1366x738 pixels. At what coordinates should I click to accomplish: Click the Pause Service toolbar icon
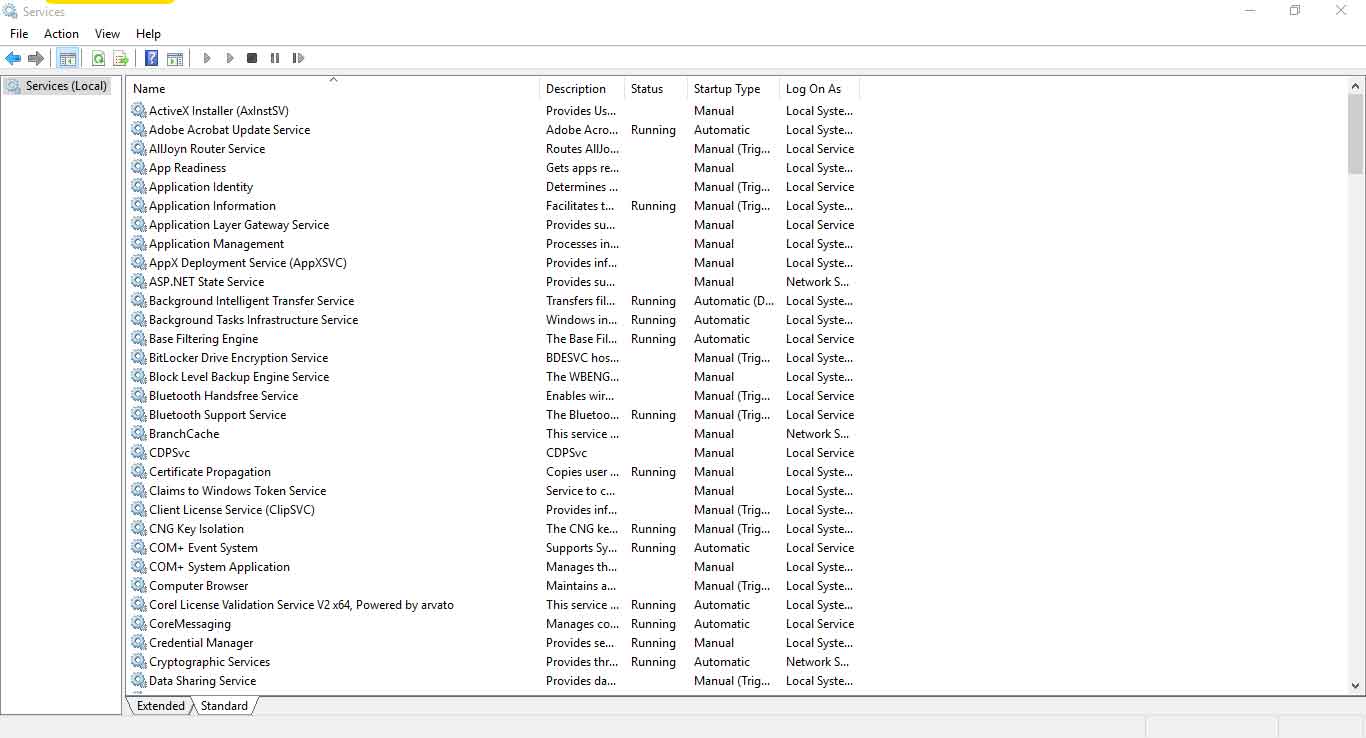point(275,58)
